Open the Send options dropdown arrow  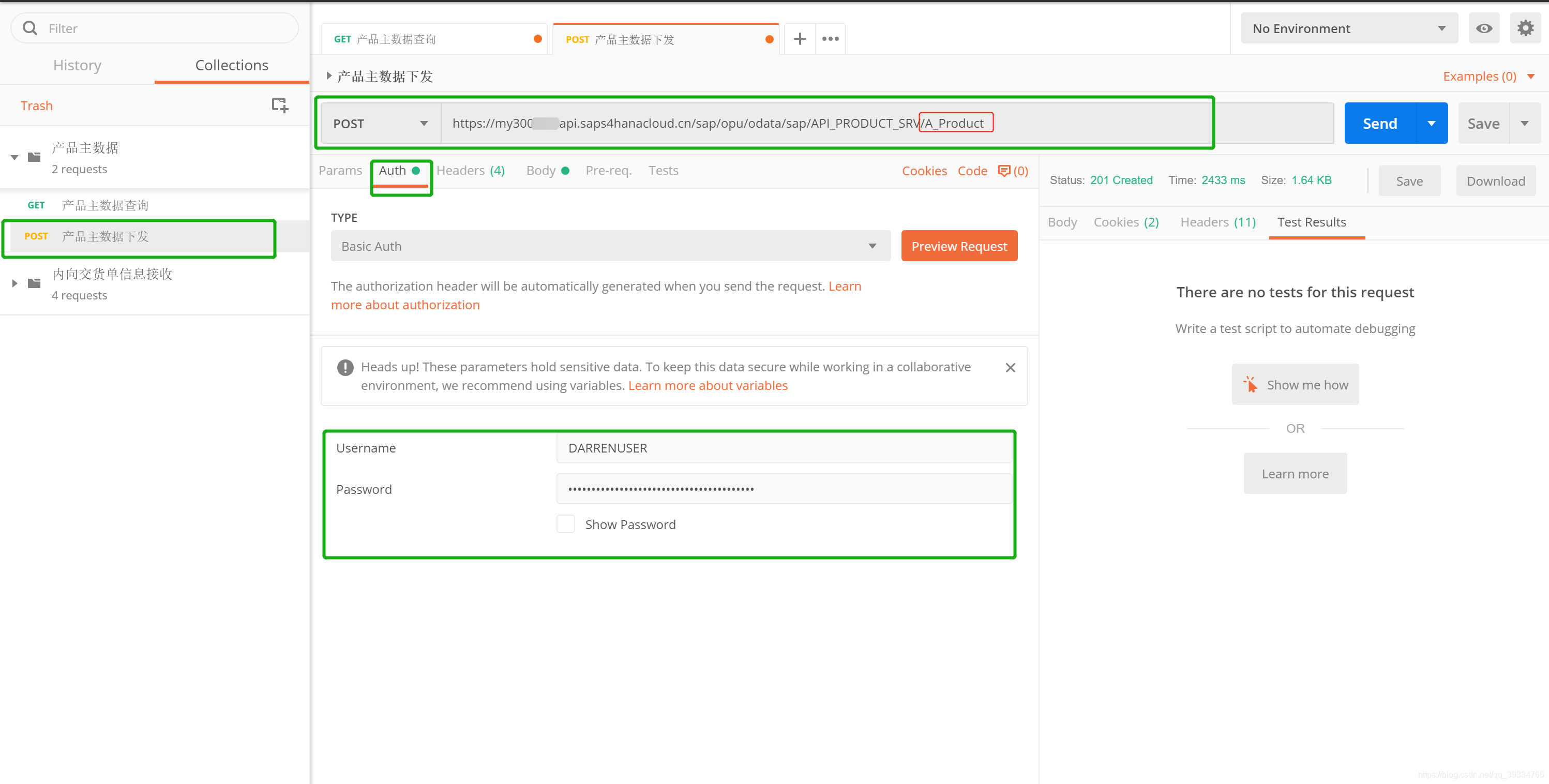pos(1432,123)
